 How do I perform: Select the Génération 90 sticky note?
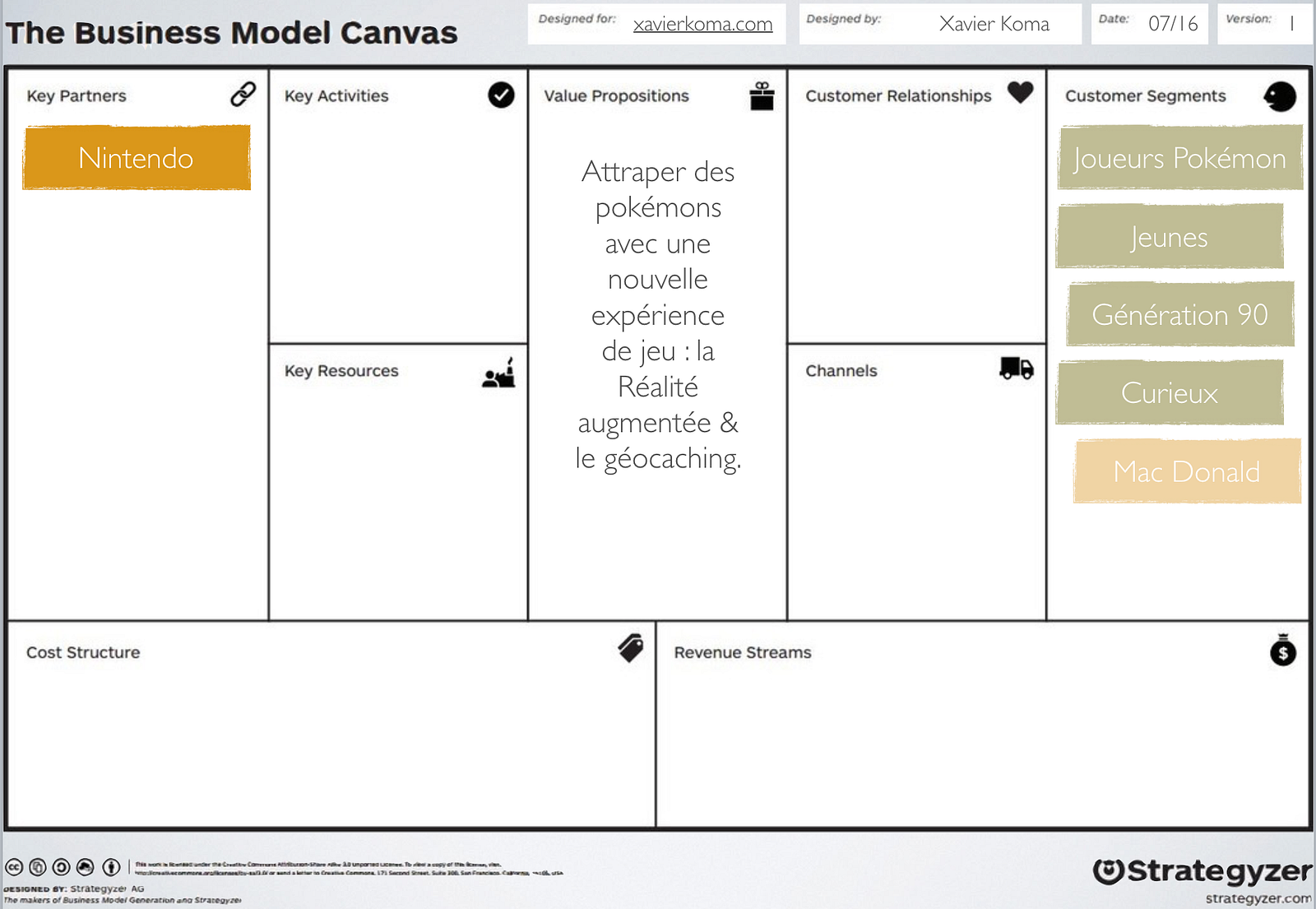[x=1179, y=314]
